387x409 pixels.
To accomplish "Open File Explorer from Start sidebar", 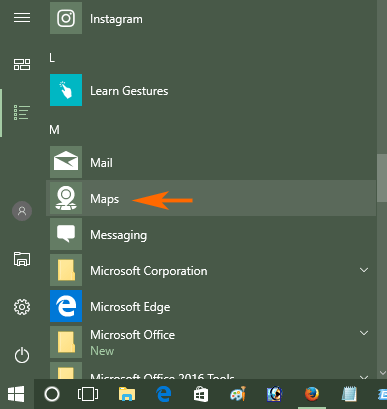I will click(22, 259).
